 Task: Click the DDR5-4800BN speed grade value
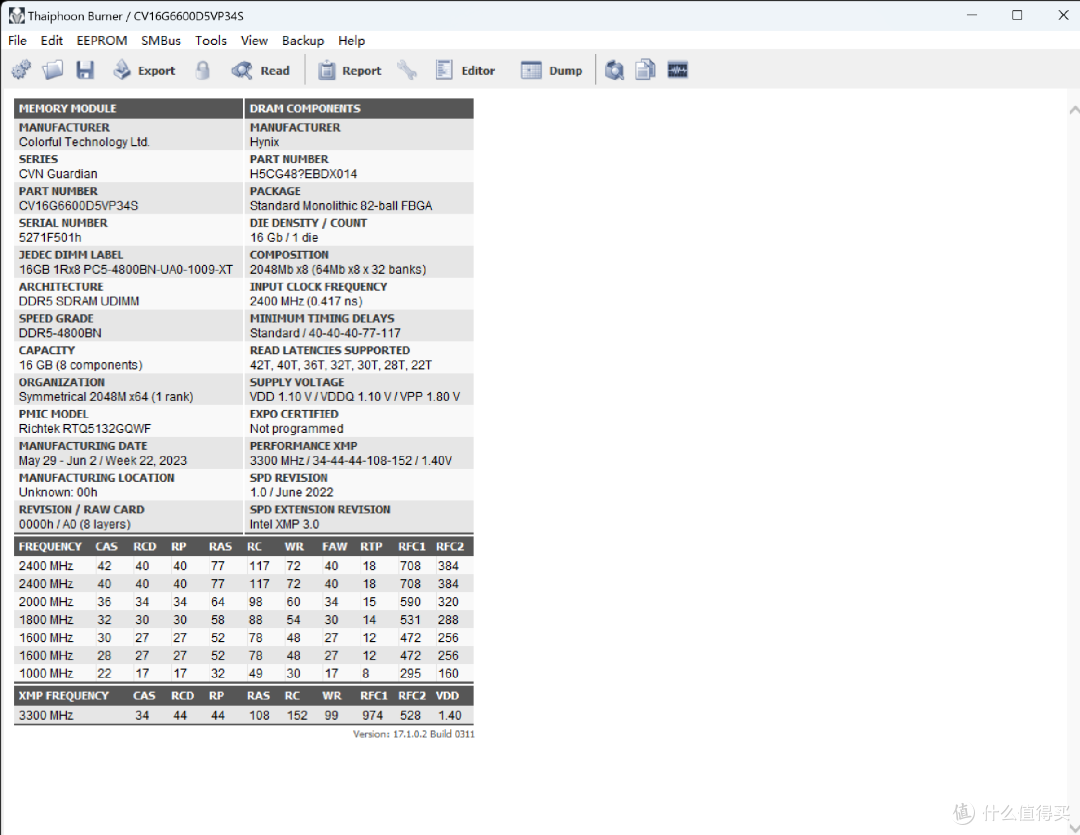[60, 333]
